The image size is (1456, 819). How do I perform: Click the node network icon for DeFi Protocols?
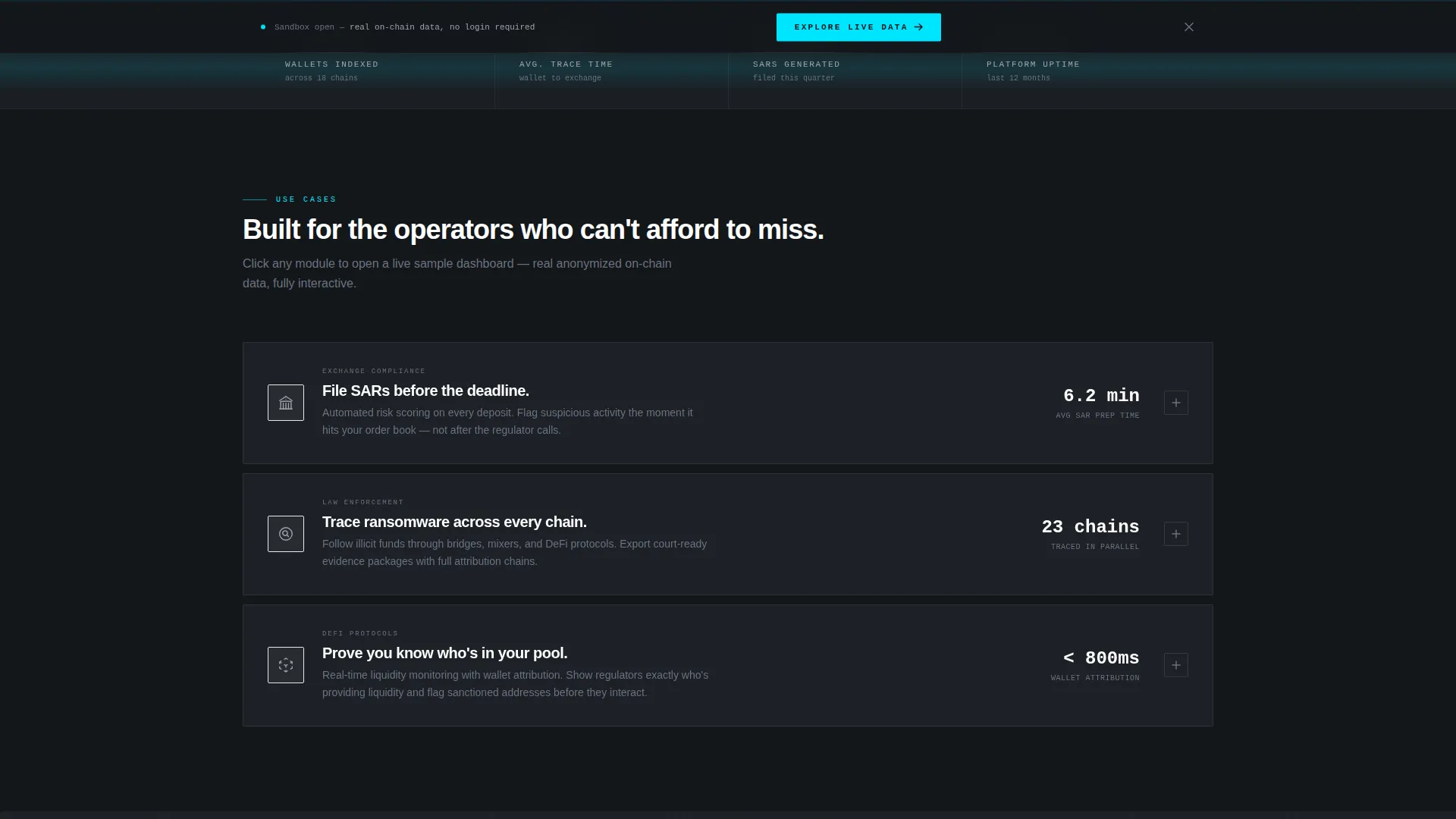point(286,665)
